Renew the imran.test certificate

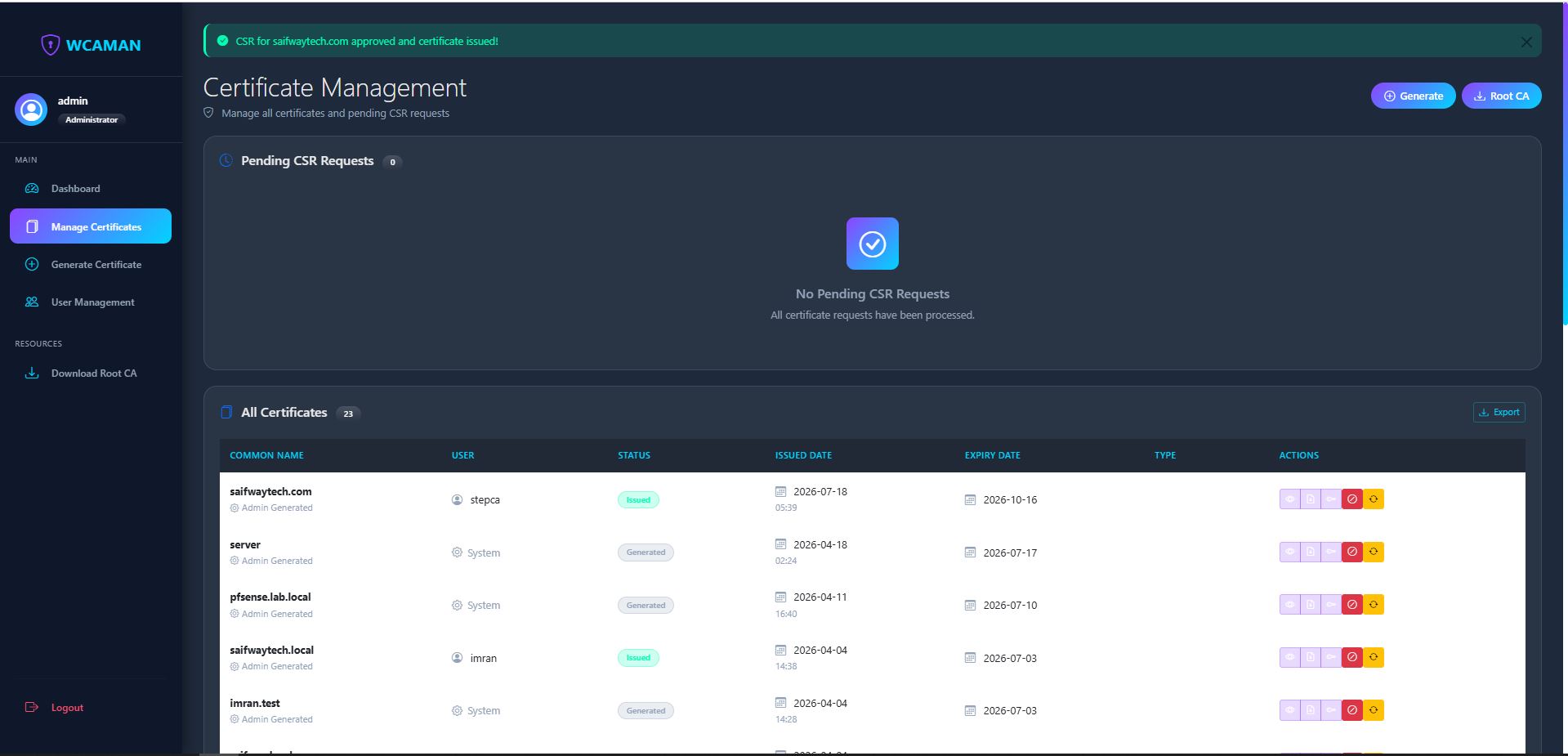1374,710
